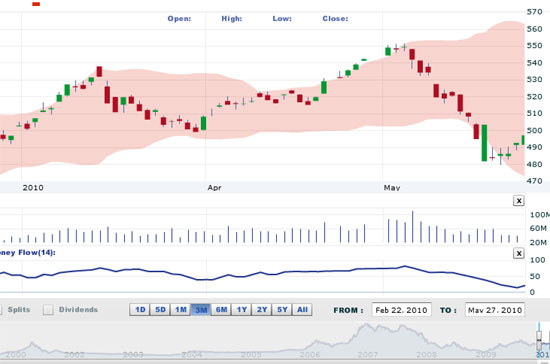Enable the Dividends checkbox
This screenshot has width=550, height=364.
tap(48, 310)
